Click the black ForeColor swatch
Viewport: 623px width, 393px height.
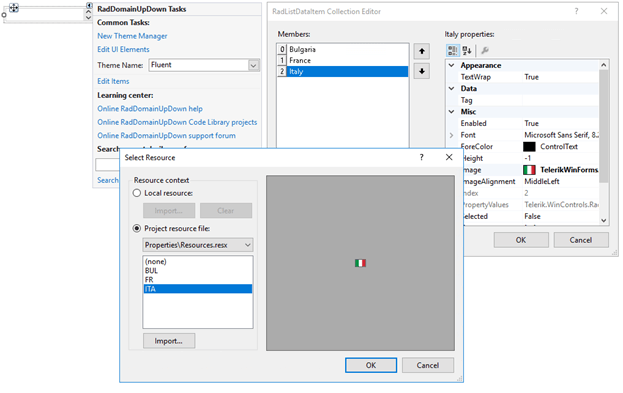529,147
